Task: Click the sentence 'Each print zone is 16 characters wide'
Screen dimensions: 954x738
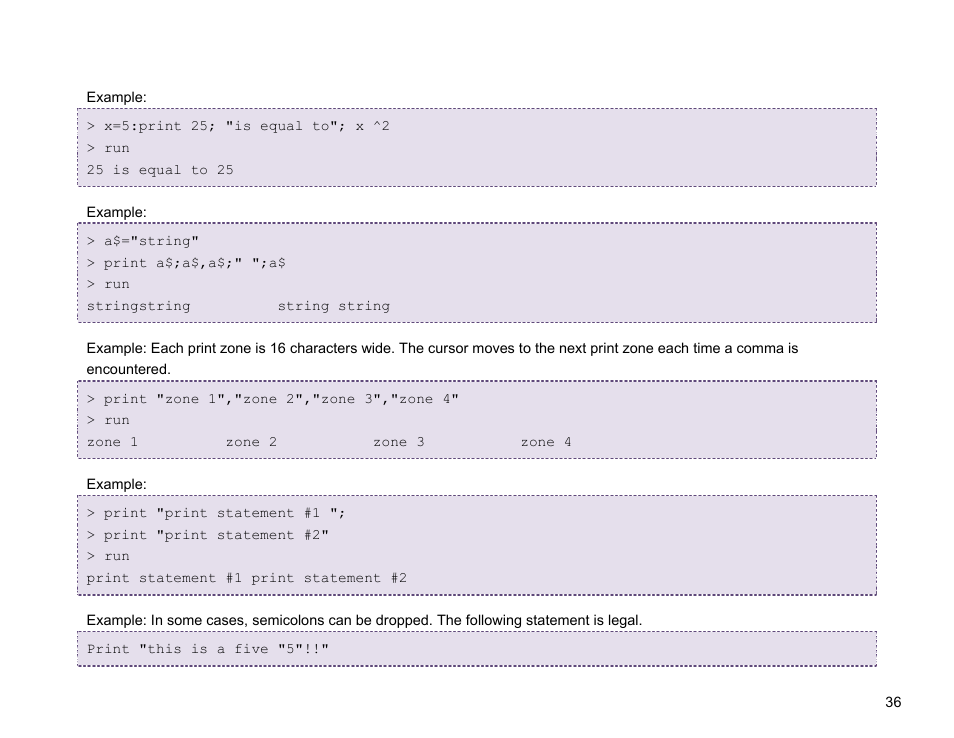Action: pyautogui.click(x=272, y=349)
